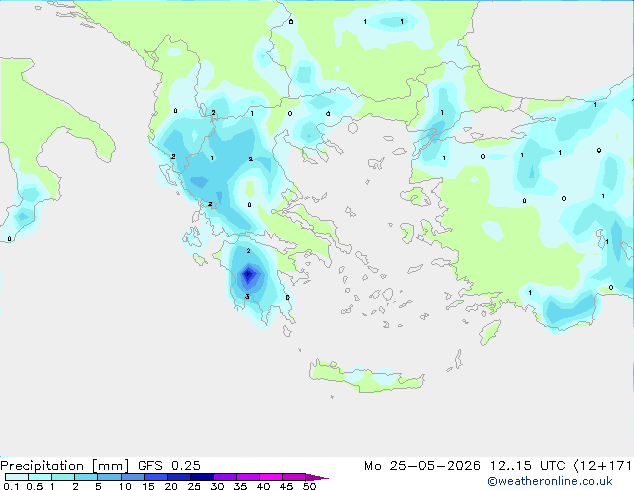Viewport: 634px width, 490px height.
Task: Pick the 10–15 mm legend swatch
Action: pos(132,477)
